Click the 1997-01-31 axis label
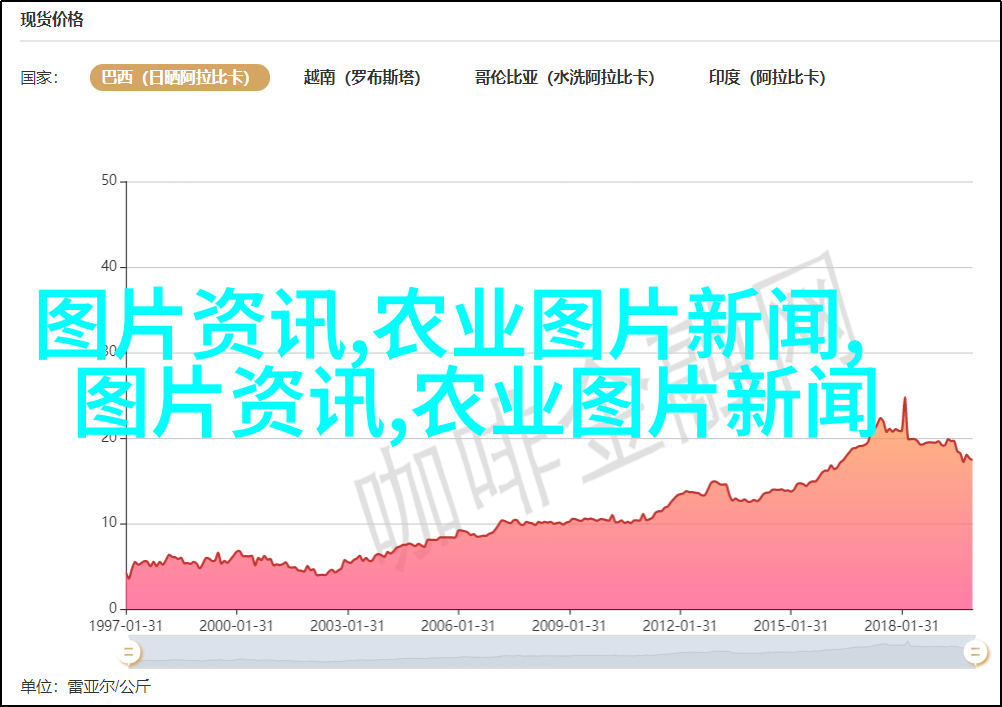This screenshot has height=707, width=1002. pos(125,626)
